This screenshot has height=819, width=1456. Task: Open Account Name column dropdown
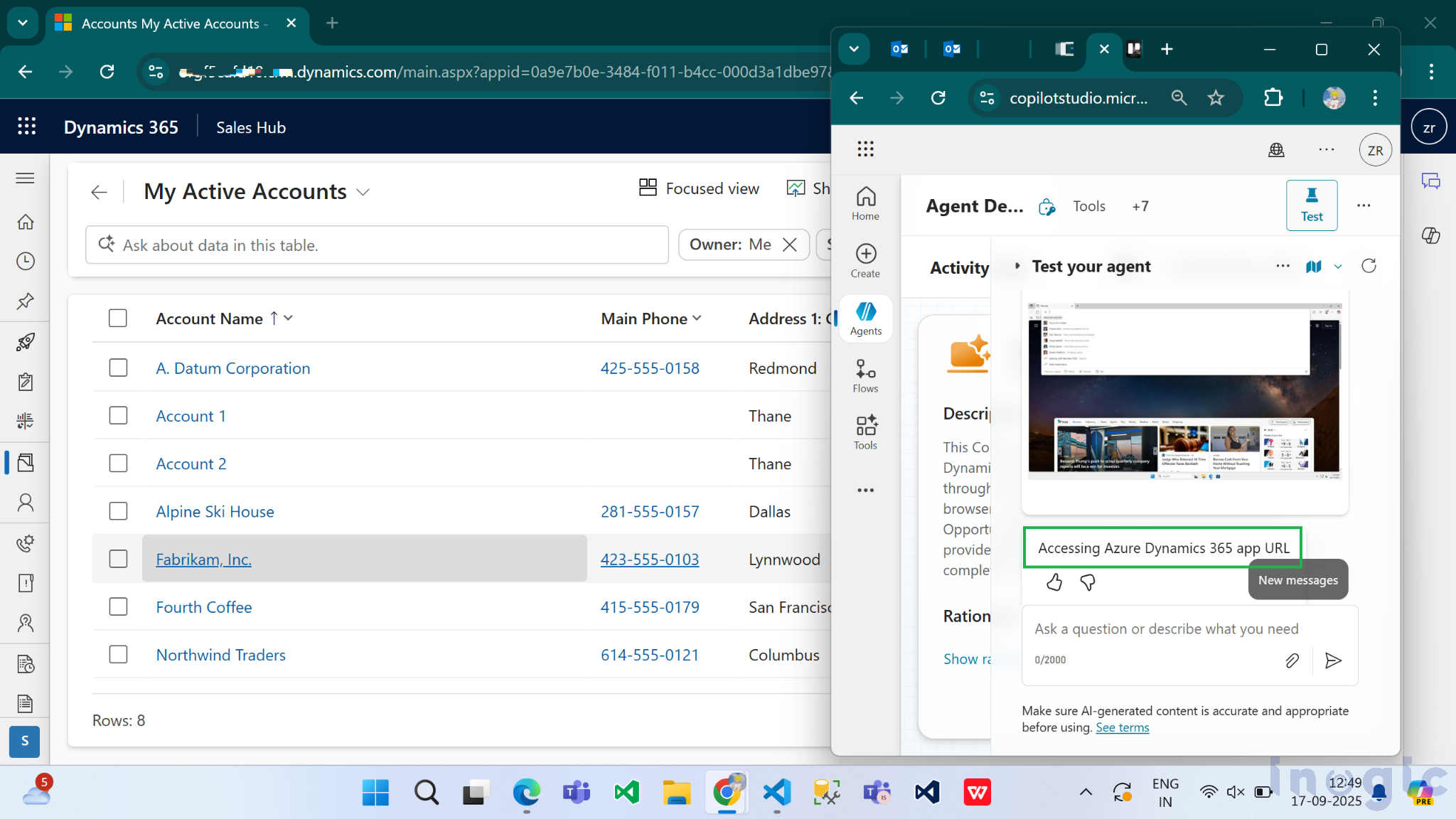tap(288, 318)
